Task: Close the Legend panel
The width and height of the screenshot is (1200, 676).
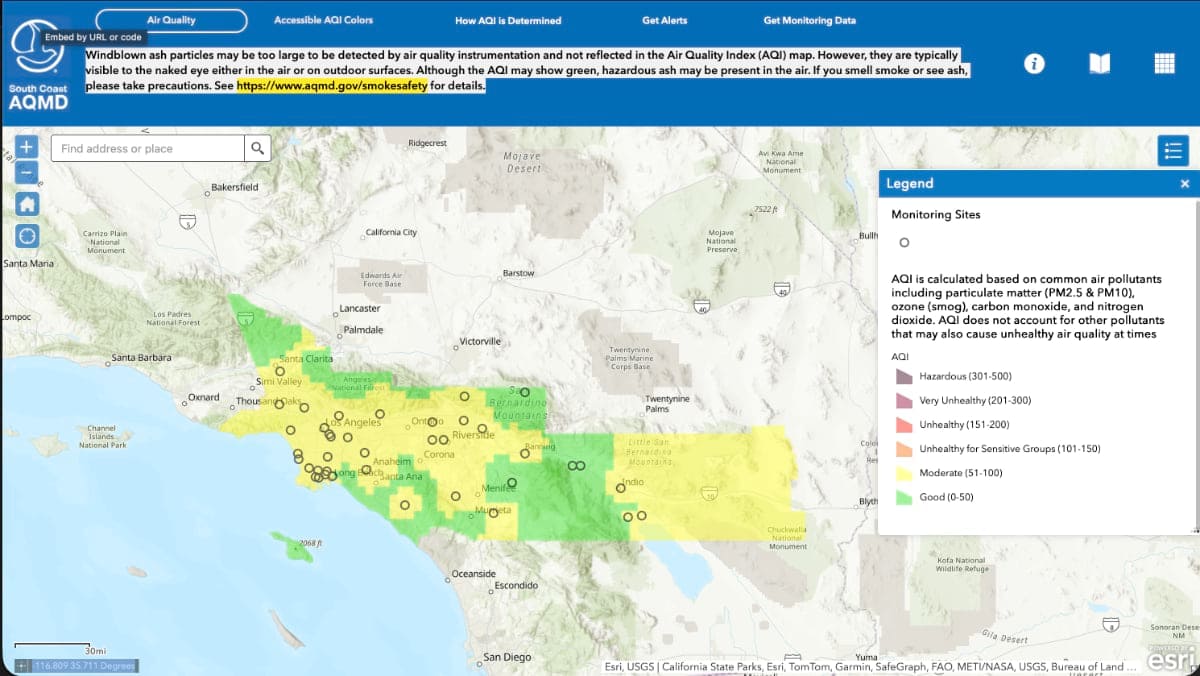Action: pyautogui.click(x=1185, y=184)
